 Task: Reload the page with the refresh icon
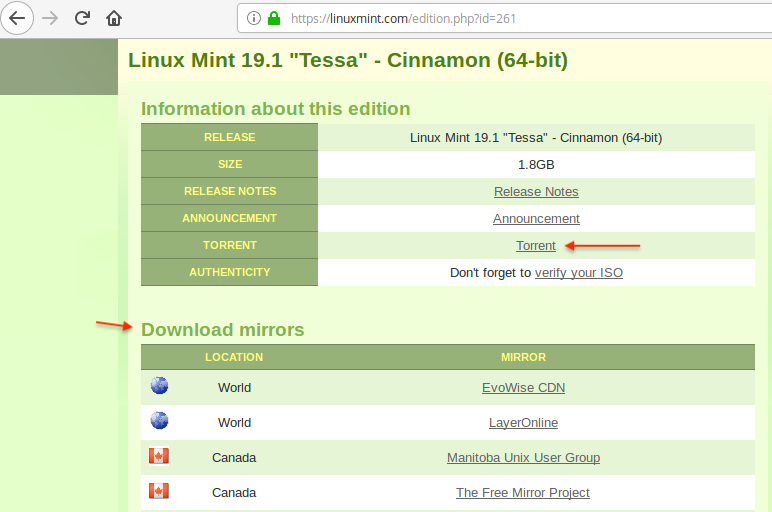(82, 18)
